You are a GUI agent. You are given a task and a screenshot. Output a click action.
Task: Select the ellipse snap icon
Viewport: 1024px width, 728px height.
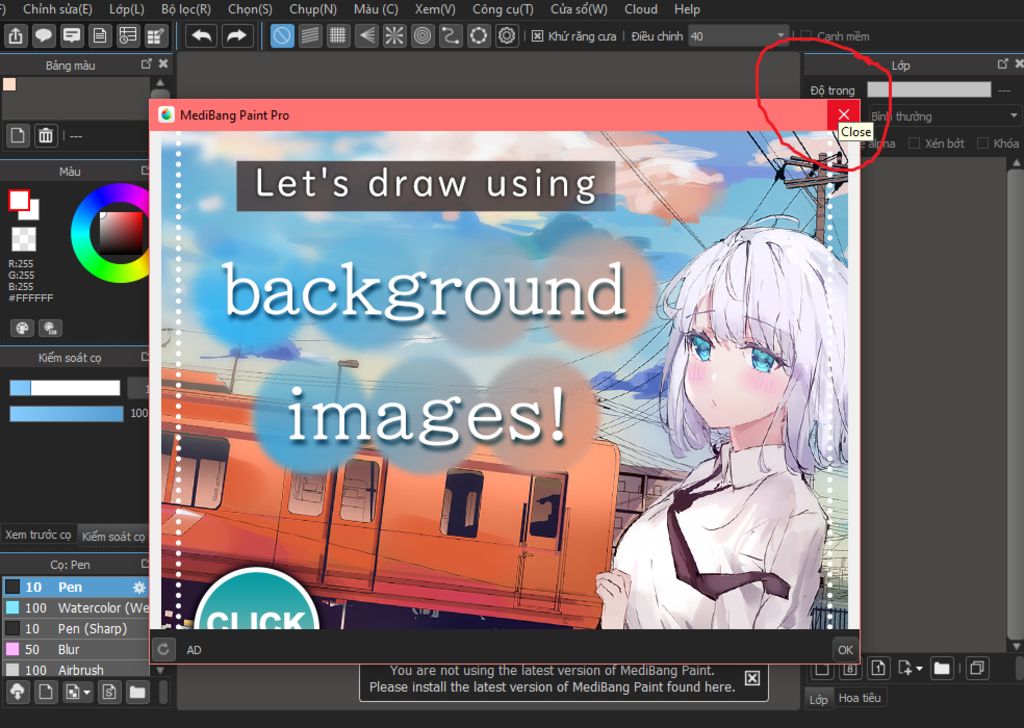point(479,36)
